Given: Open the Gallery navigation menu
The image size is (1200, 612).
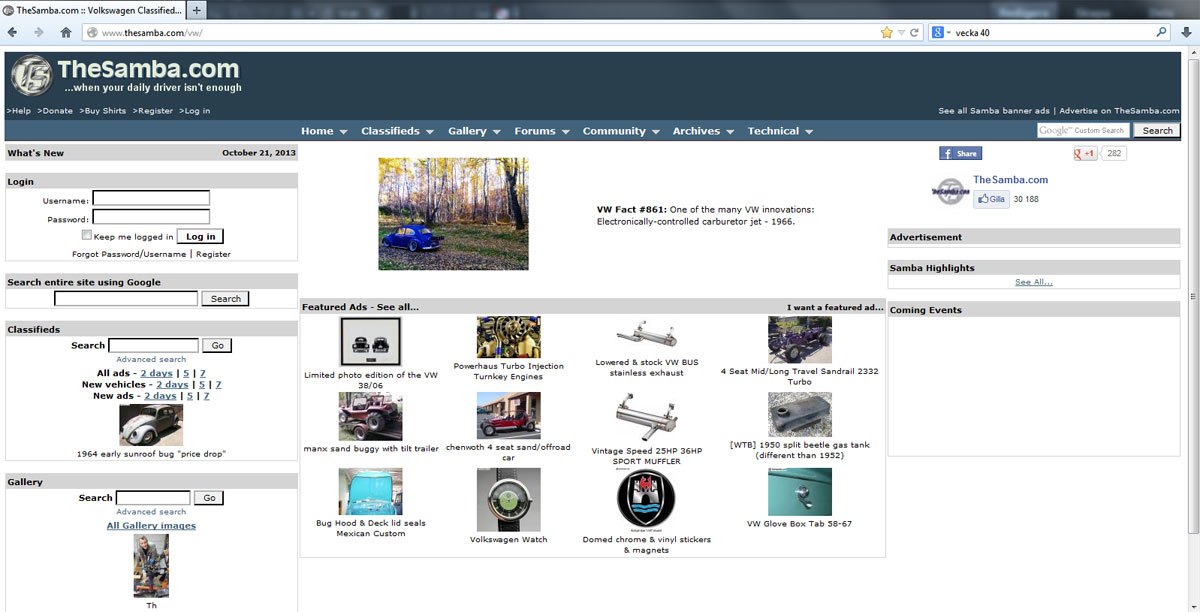Looking at the screenshot, I should [474, 131].
